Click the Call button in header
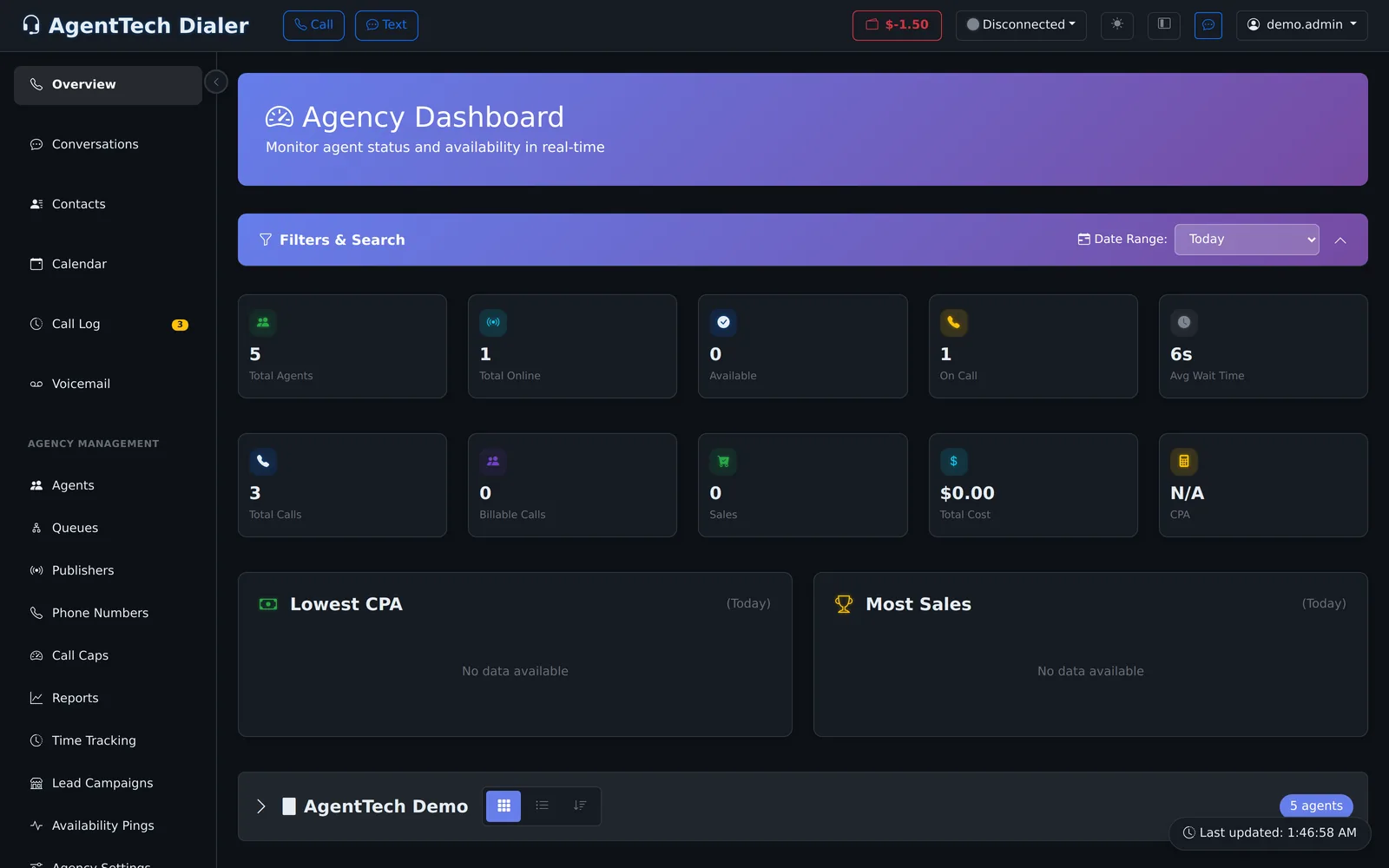This screenshot has width=1389, height=868. click(313, 25)
